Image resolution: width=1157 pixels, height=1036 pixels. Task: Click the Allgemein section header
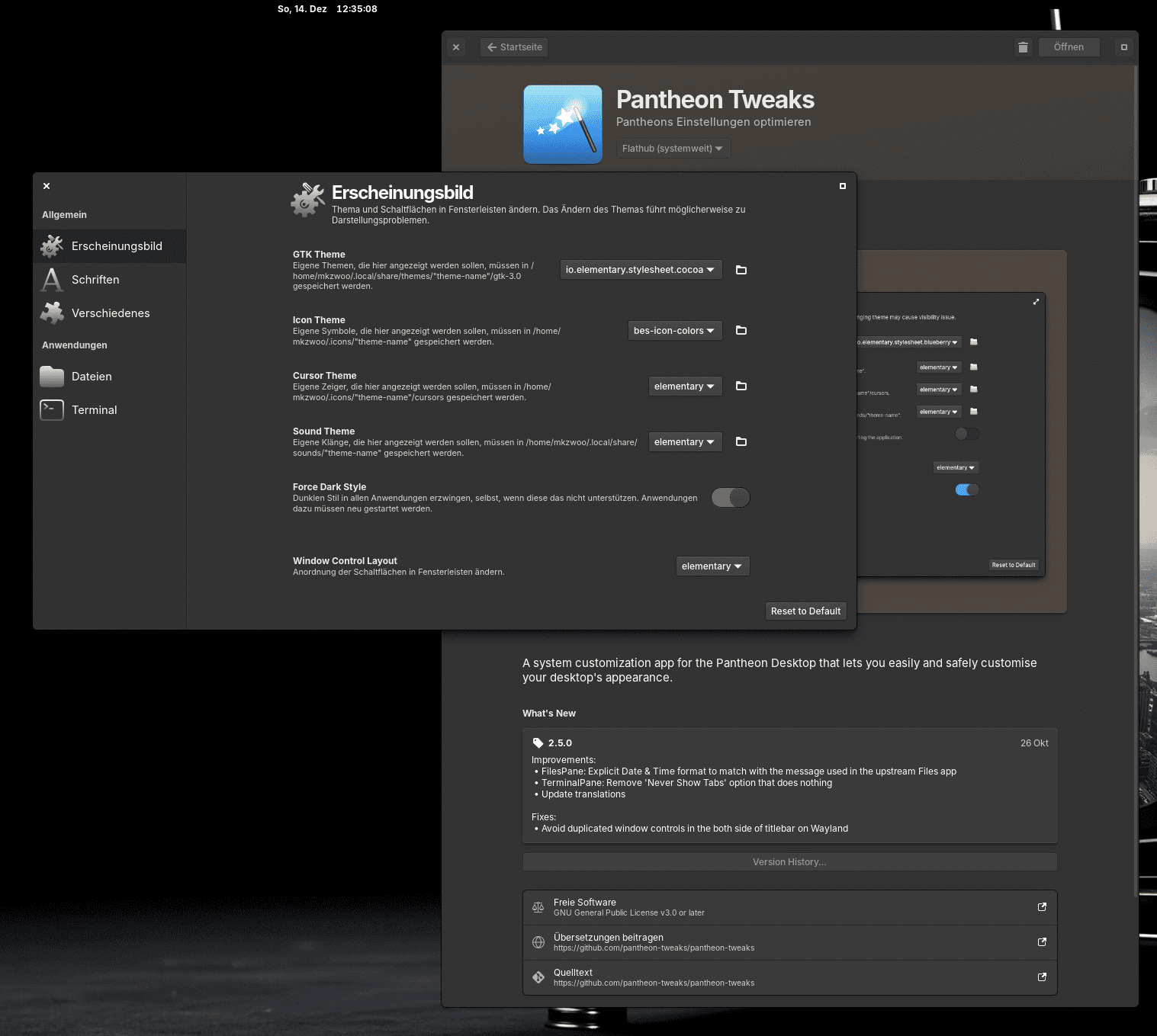64,215
